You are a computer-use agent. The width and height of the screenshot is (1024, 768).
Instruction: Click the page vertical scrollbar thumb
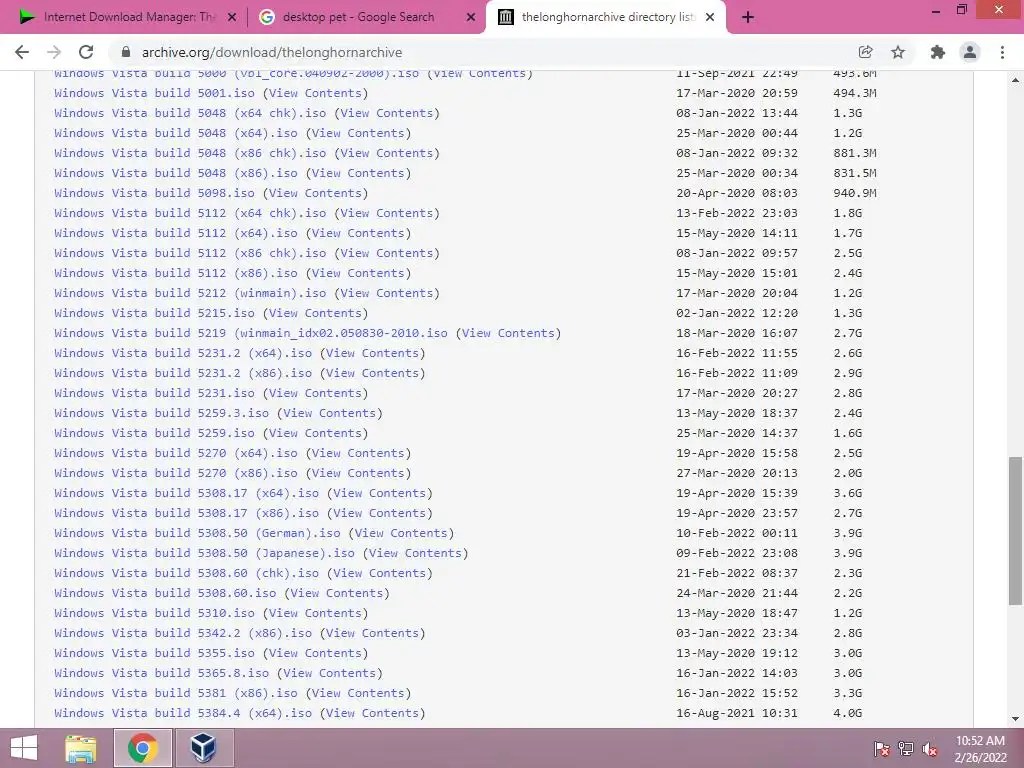(1016, 531)
